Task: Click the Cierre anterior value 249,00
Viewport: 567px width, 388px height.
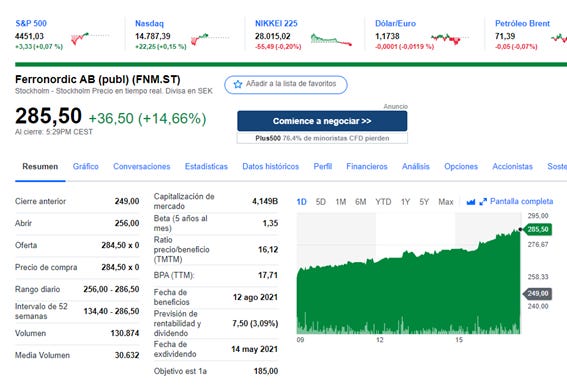Action: point(127,201)
